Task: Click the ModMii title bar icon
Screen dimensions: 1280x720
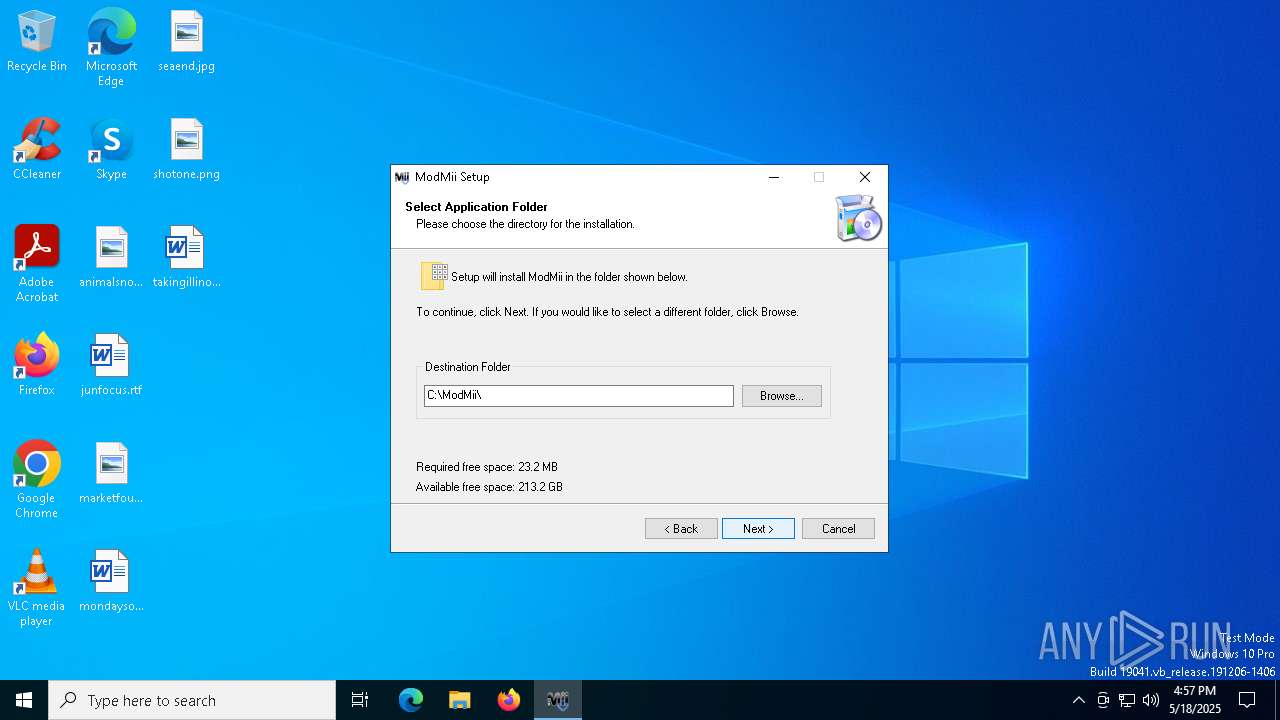Action: click(402, 177)
